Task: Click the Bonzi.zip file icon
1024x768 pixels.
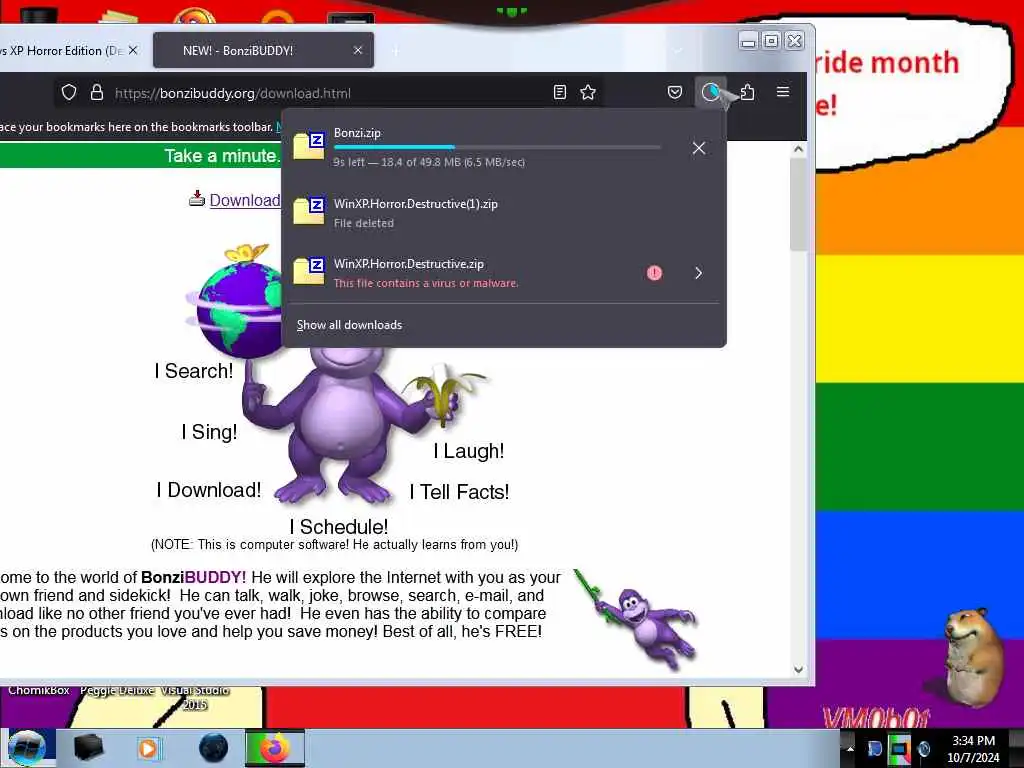Action: click(x=309, y=146)
